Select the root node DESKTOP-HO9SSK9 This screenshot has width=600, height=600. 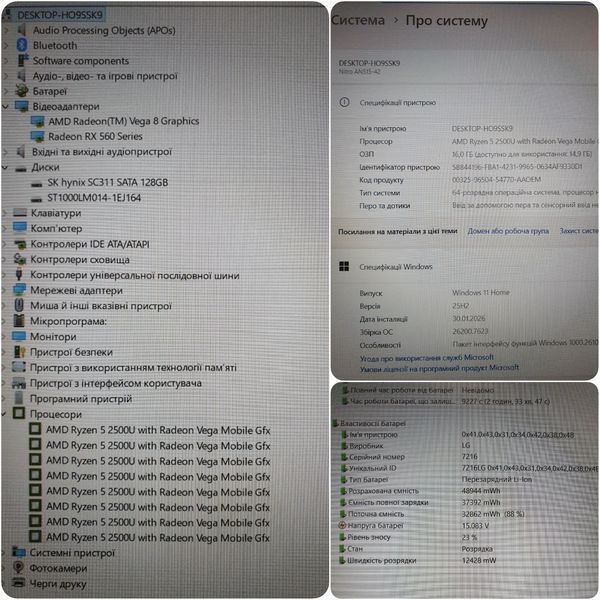point(60,15)
